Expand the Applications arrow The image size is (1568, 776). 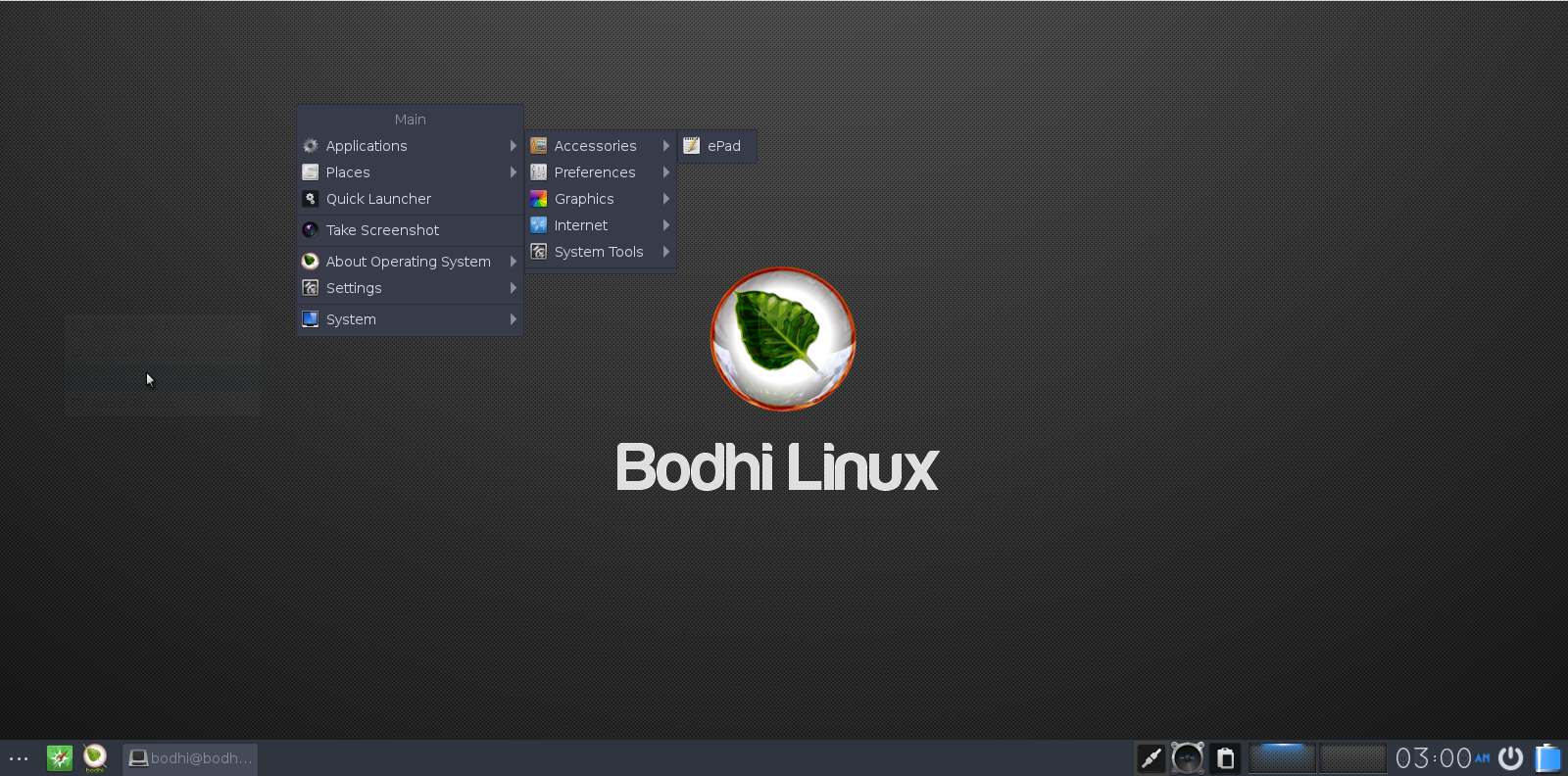click(514, 146)
